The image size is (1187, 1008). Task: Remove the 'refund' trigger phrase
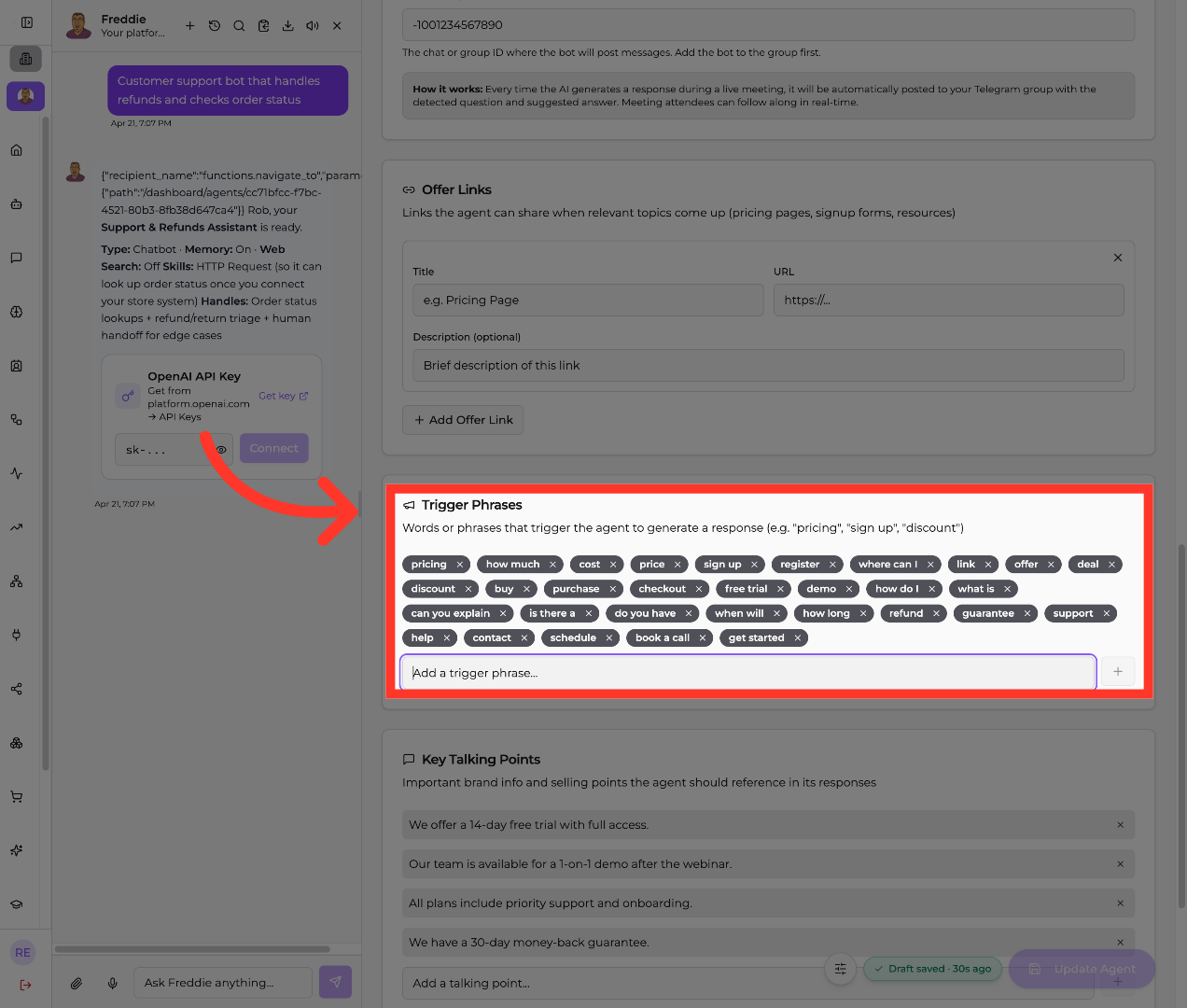pos(937,613)
